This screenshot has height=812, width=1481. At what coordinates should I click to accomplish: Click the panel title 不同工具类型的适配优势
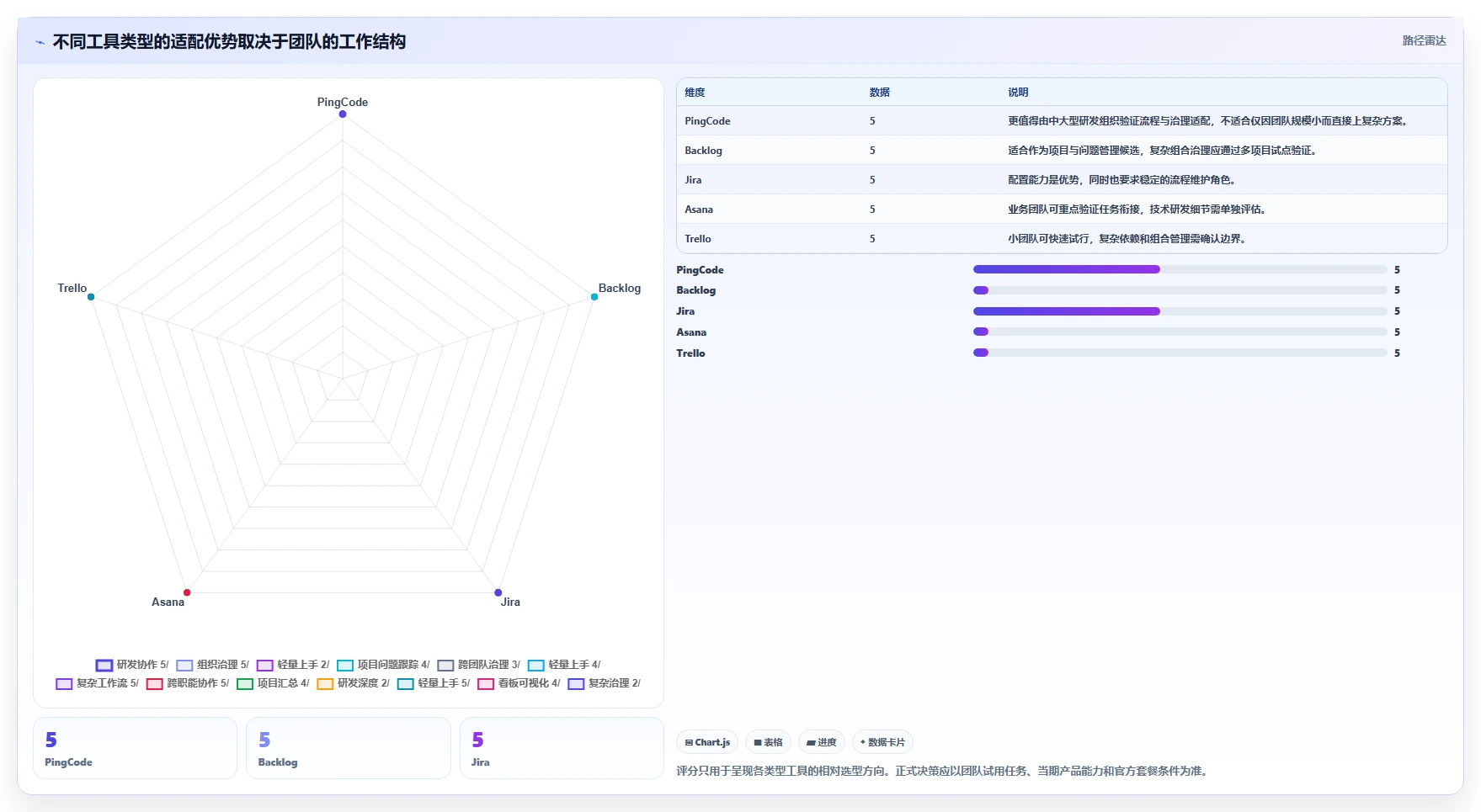(x=229, y=42)
